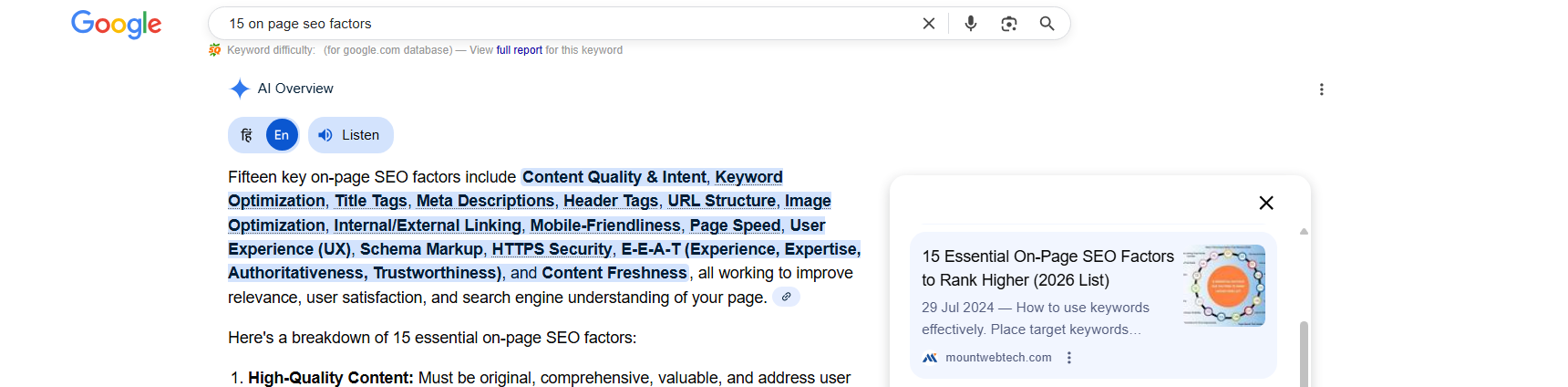Clear the search box text
Viewport: 1568px width, 387px height.
coord(928,24)
